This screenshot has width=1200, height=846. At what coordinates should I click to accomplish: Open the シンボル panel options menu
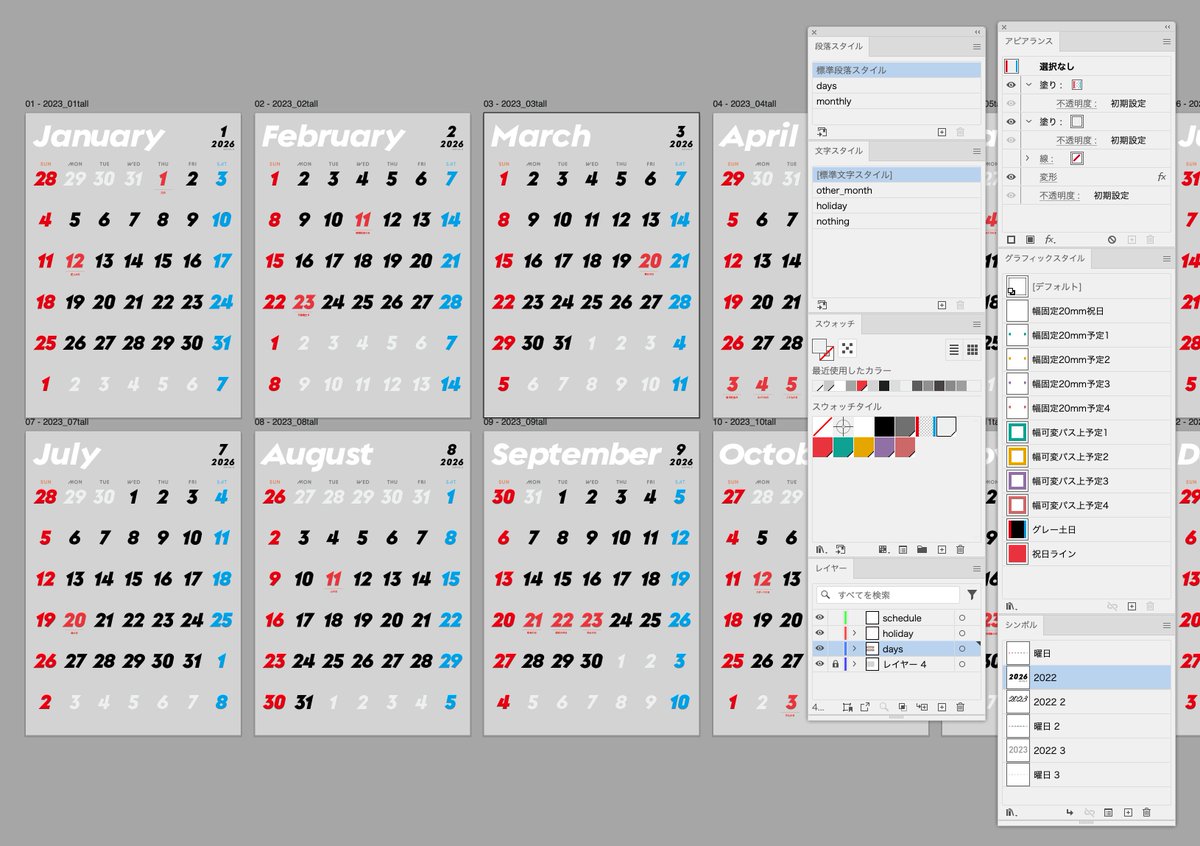1167,625
